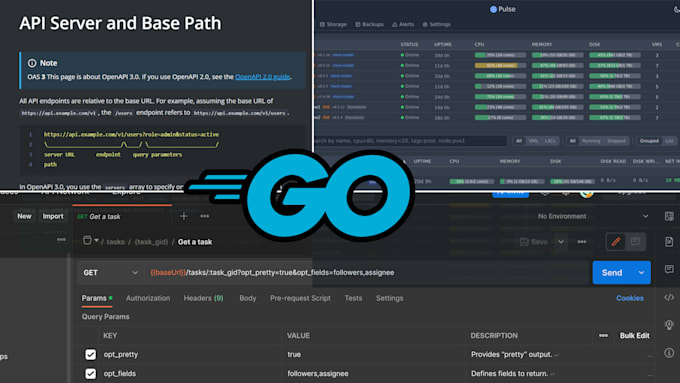Open the Storage tab in Pulse
The height and width of the screenshot is (383, 680).
(x=333, y=24)
